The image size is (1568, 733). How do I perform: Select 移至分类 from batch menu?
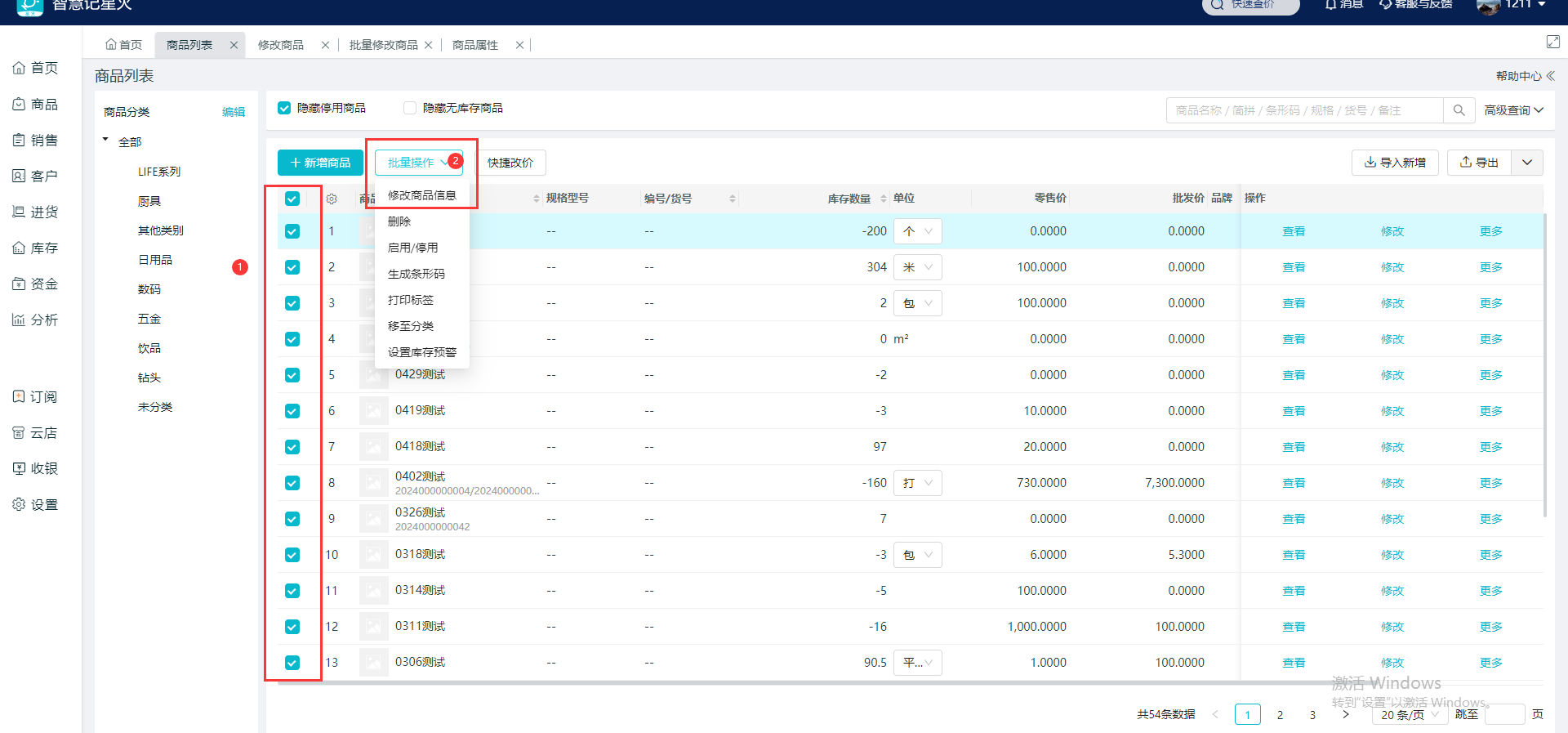(x=422, y=326)
